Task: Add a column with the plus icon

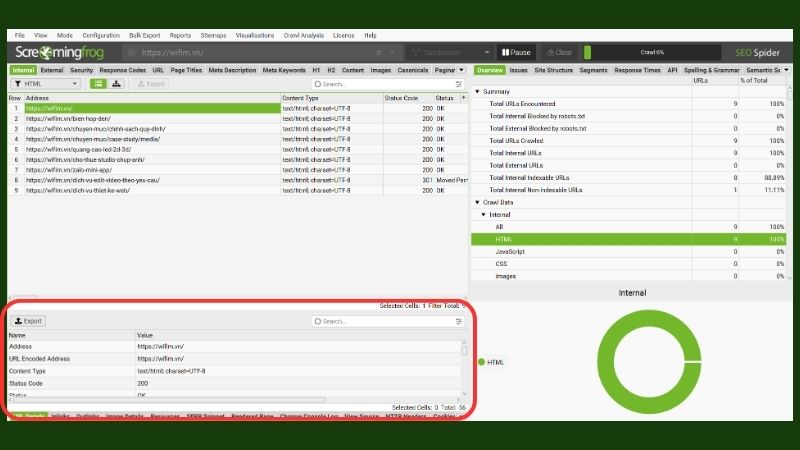Action: [463, 97]
